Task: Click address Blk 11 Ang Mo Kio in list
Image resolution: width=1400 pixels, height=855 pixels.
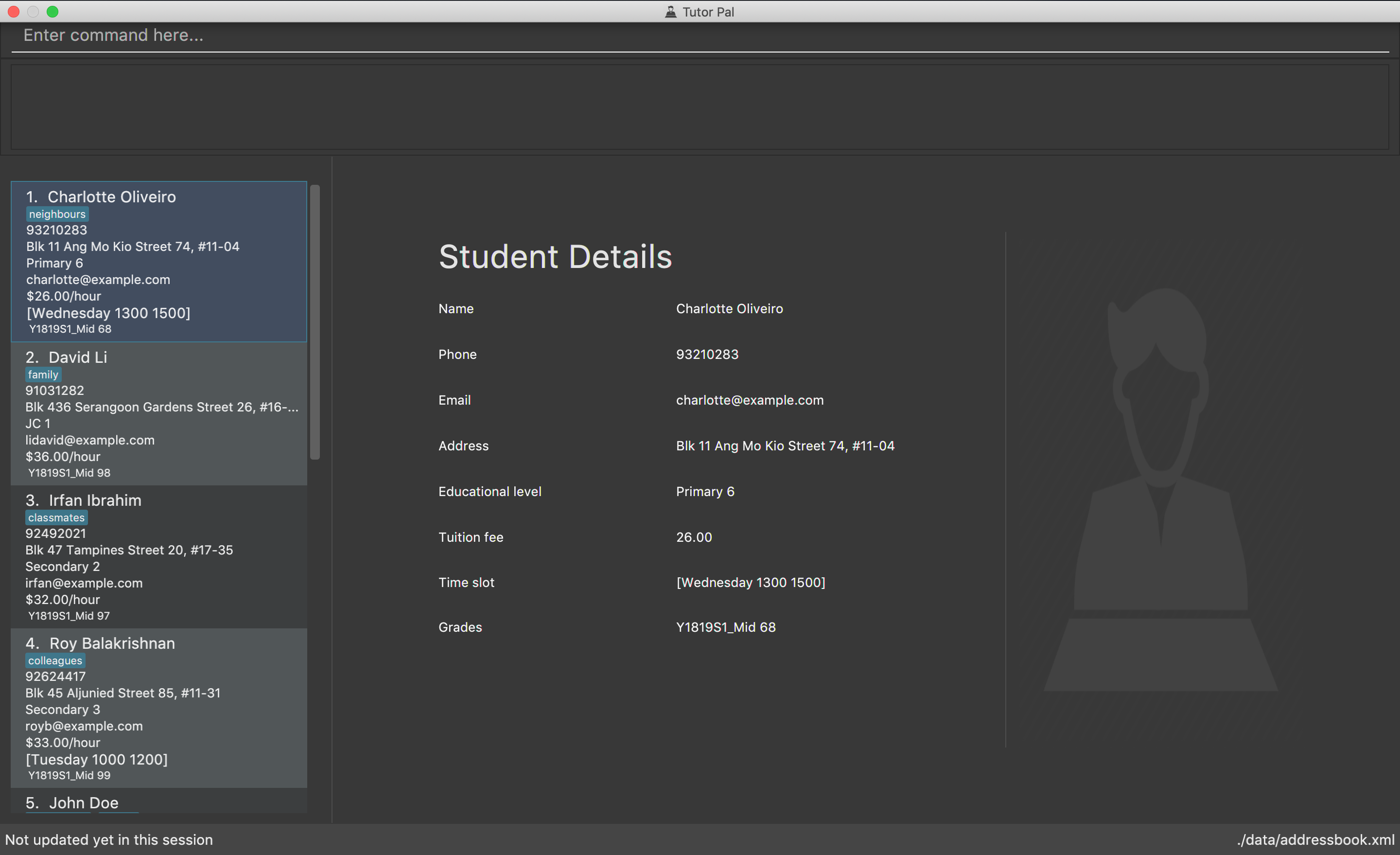Action: [x=133, y=247]
